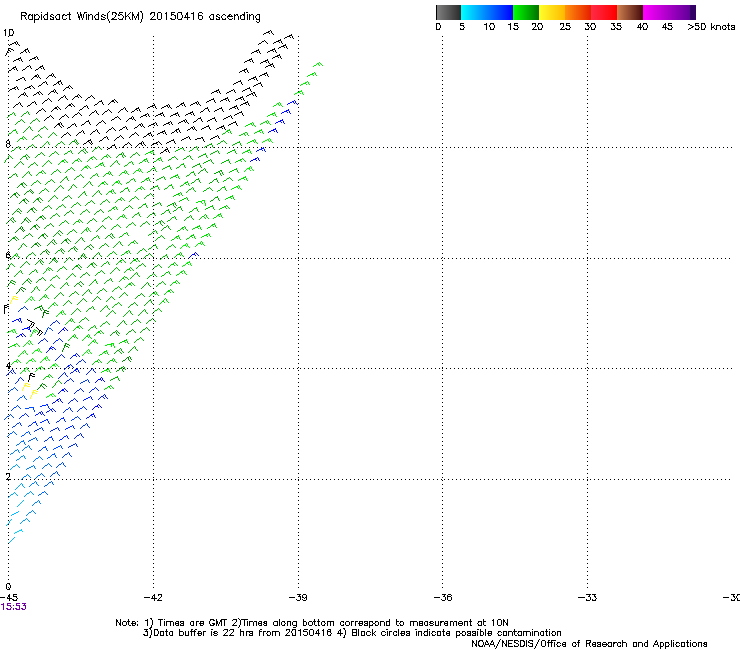Click the longitude axis label '-39'
Viewport: 740px width, 650px height.
tap(298, 598)
